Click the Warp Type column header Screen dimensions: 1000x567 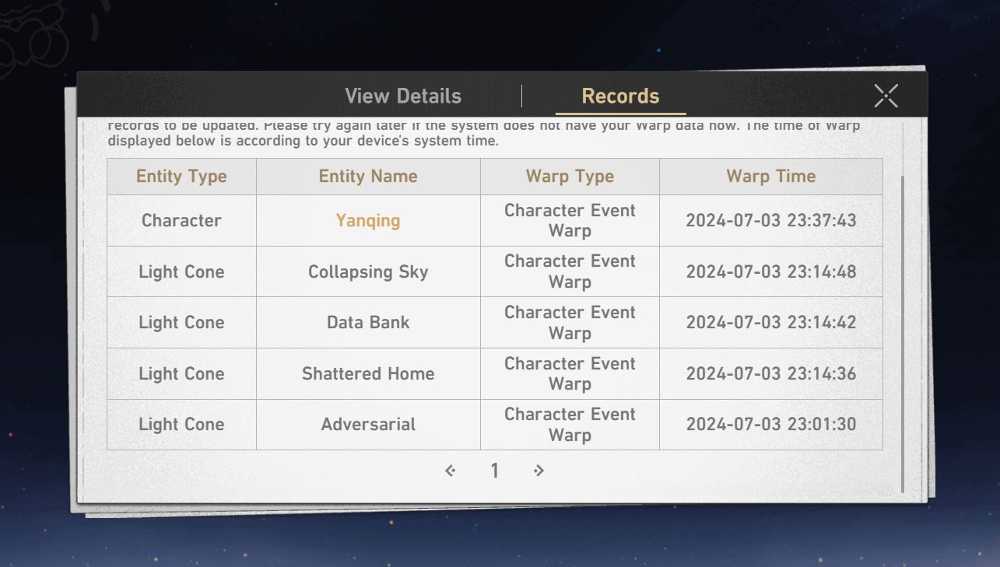coord(570,176)
